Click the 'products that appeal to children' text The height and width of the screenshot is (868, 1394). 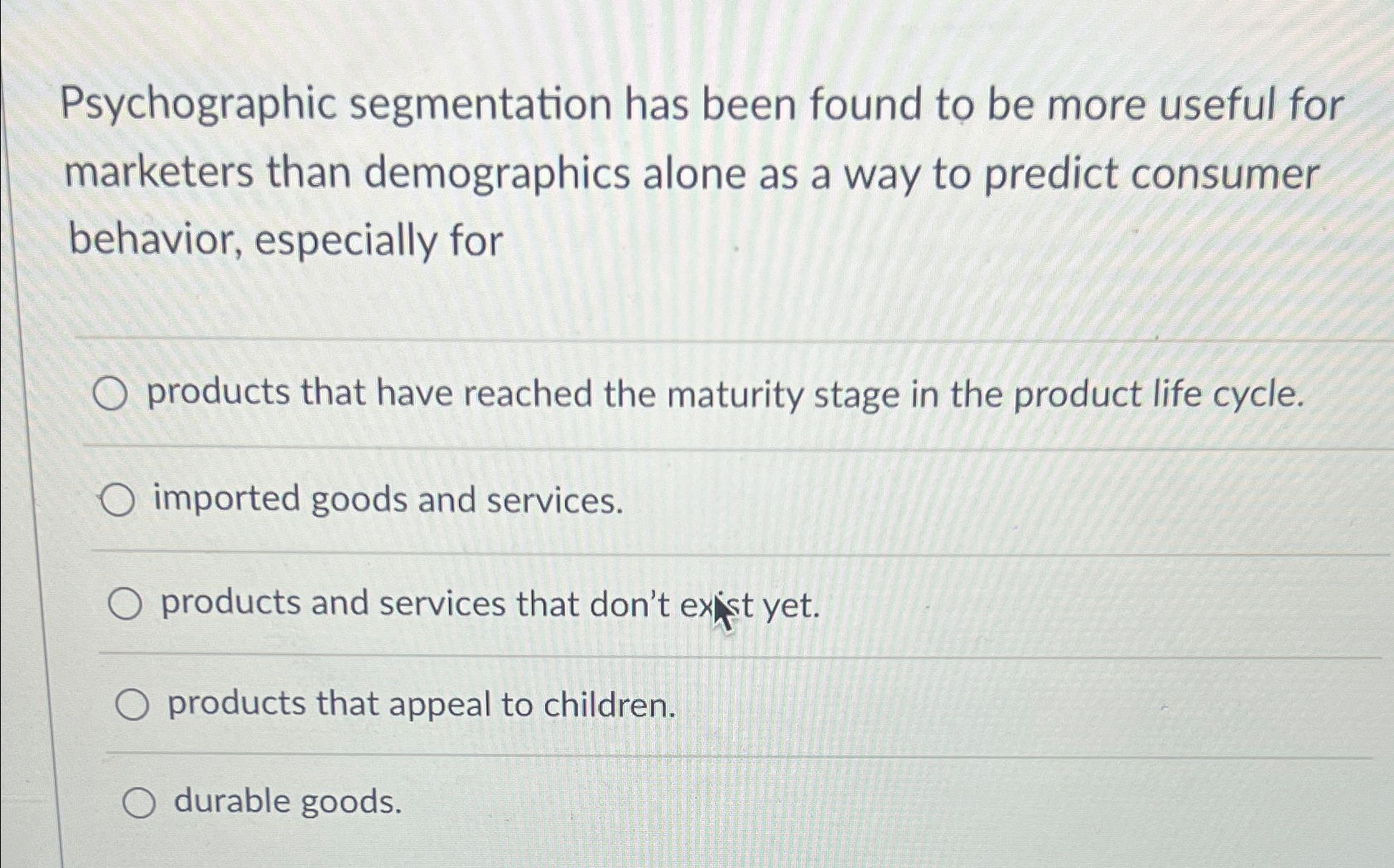pyautogui.click(x=418, y=704)
